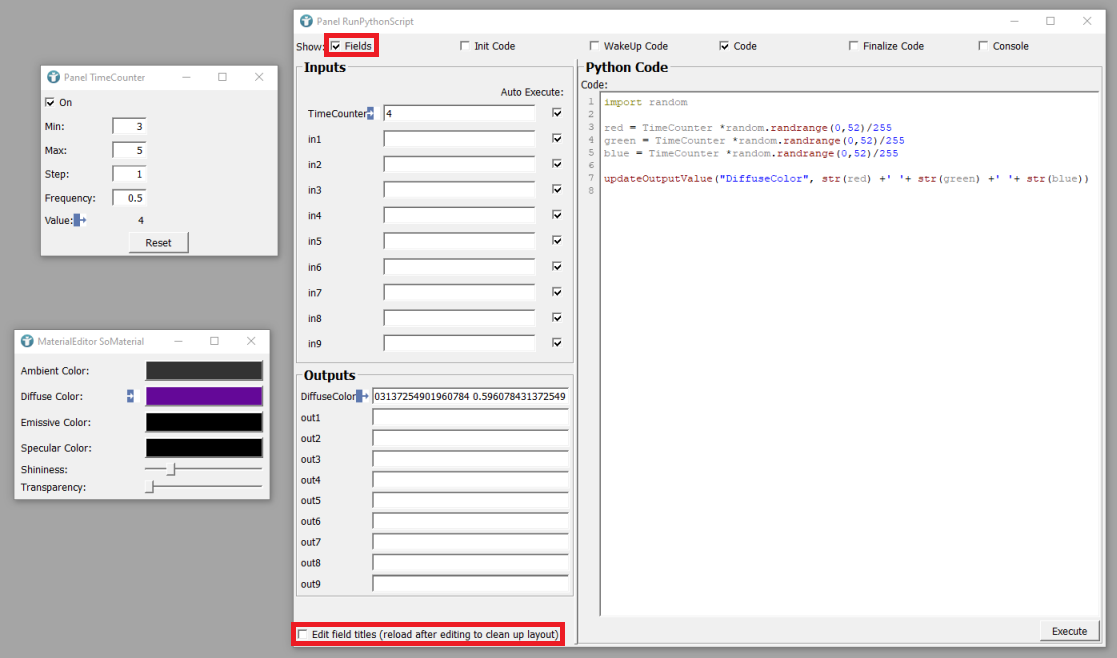The width and height of the screenshot is (1117, 658).
Task: Click the DiffuseColor output connection arrow icon
Action: (362, 396)
